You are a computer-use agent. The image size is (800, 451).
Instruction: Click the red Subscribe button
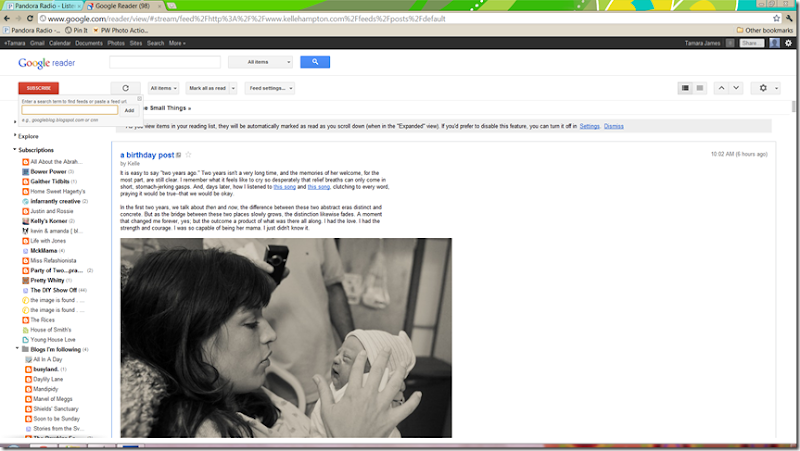pyautogui.click(x=39, y=88)
